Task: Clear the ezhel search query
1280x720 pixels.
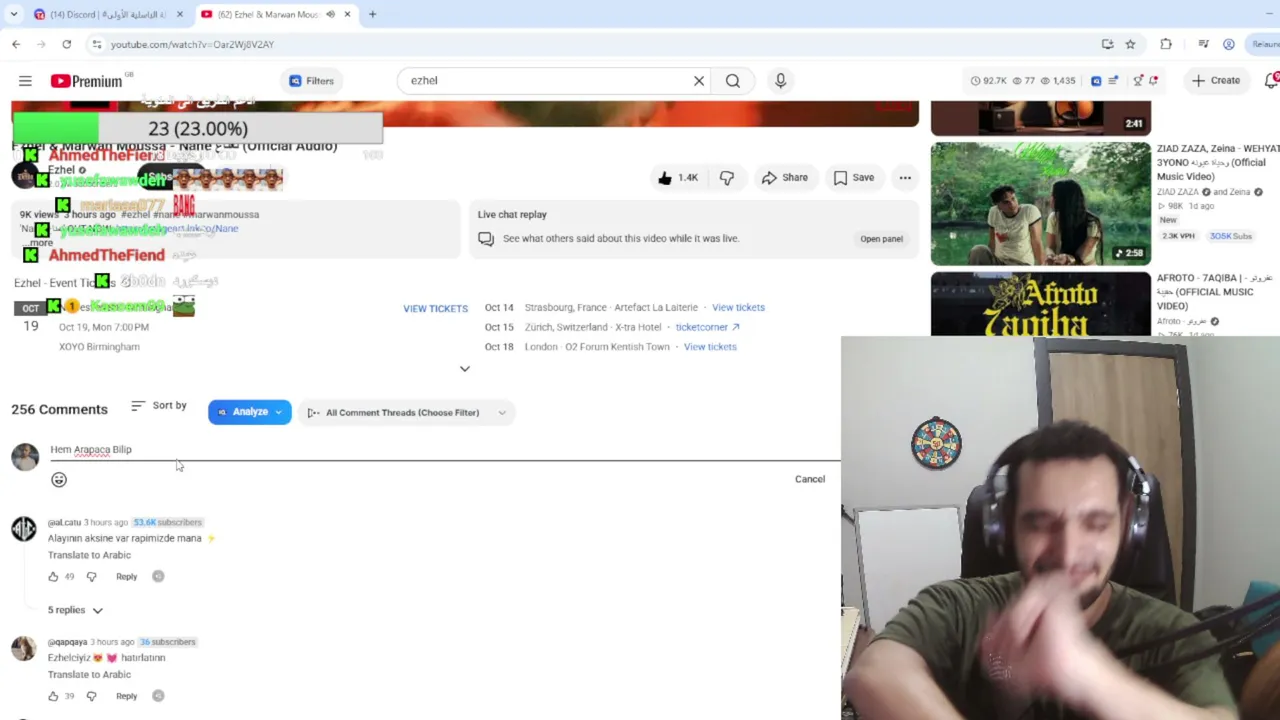Action: pos(699,81)
